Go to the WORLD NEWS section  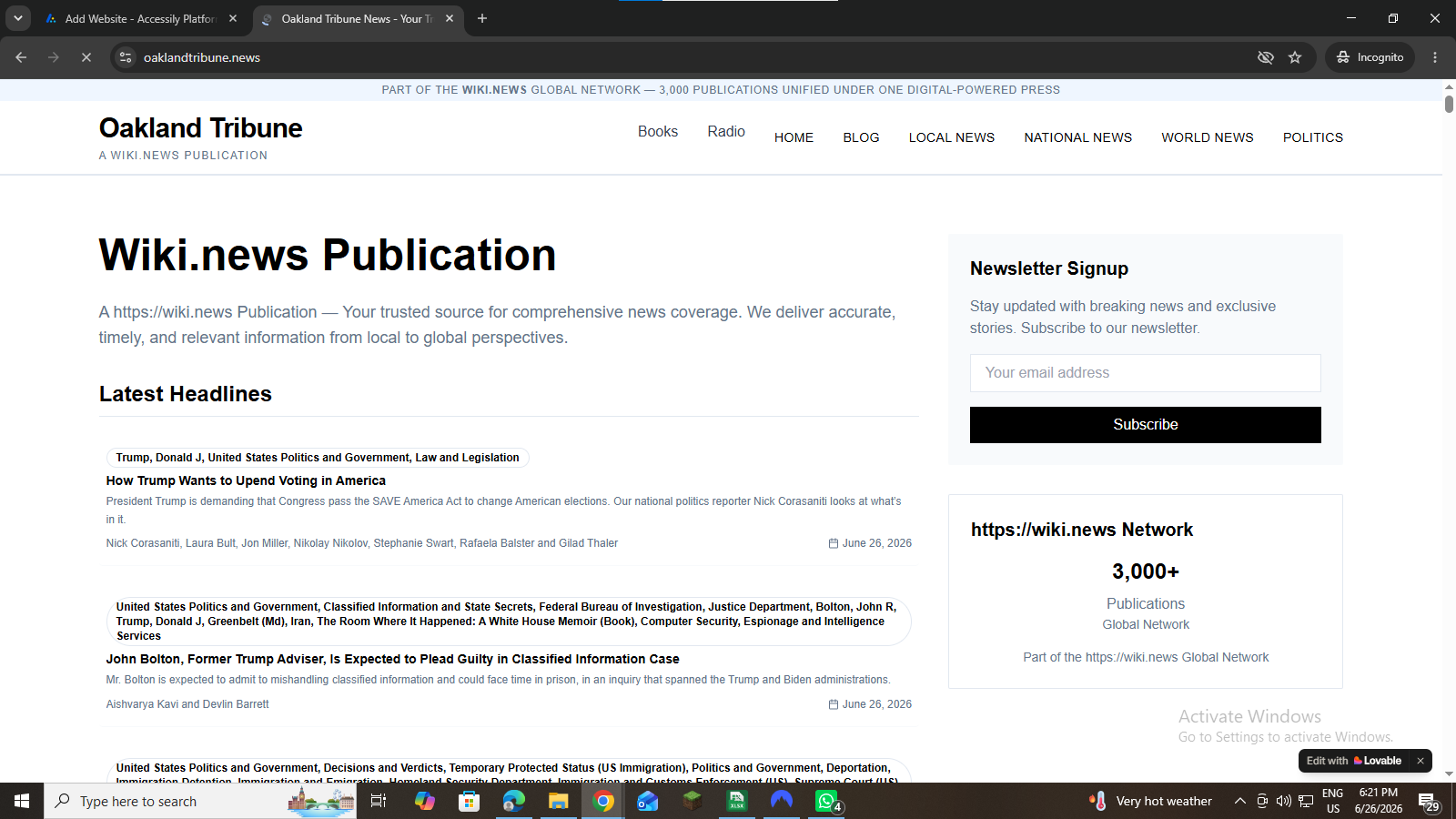click(1208, 137)
